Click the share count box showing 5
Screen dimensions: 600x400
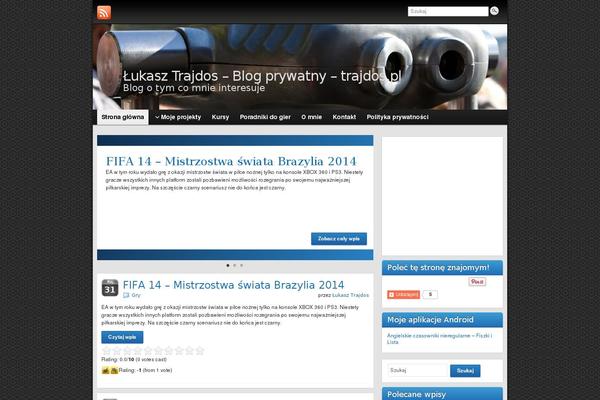430,294
